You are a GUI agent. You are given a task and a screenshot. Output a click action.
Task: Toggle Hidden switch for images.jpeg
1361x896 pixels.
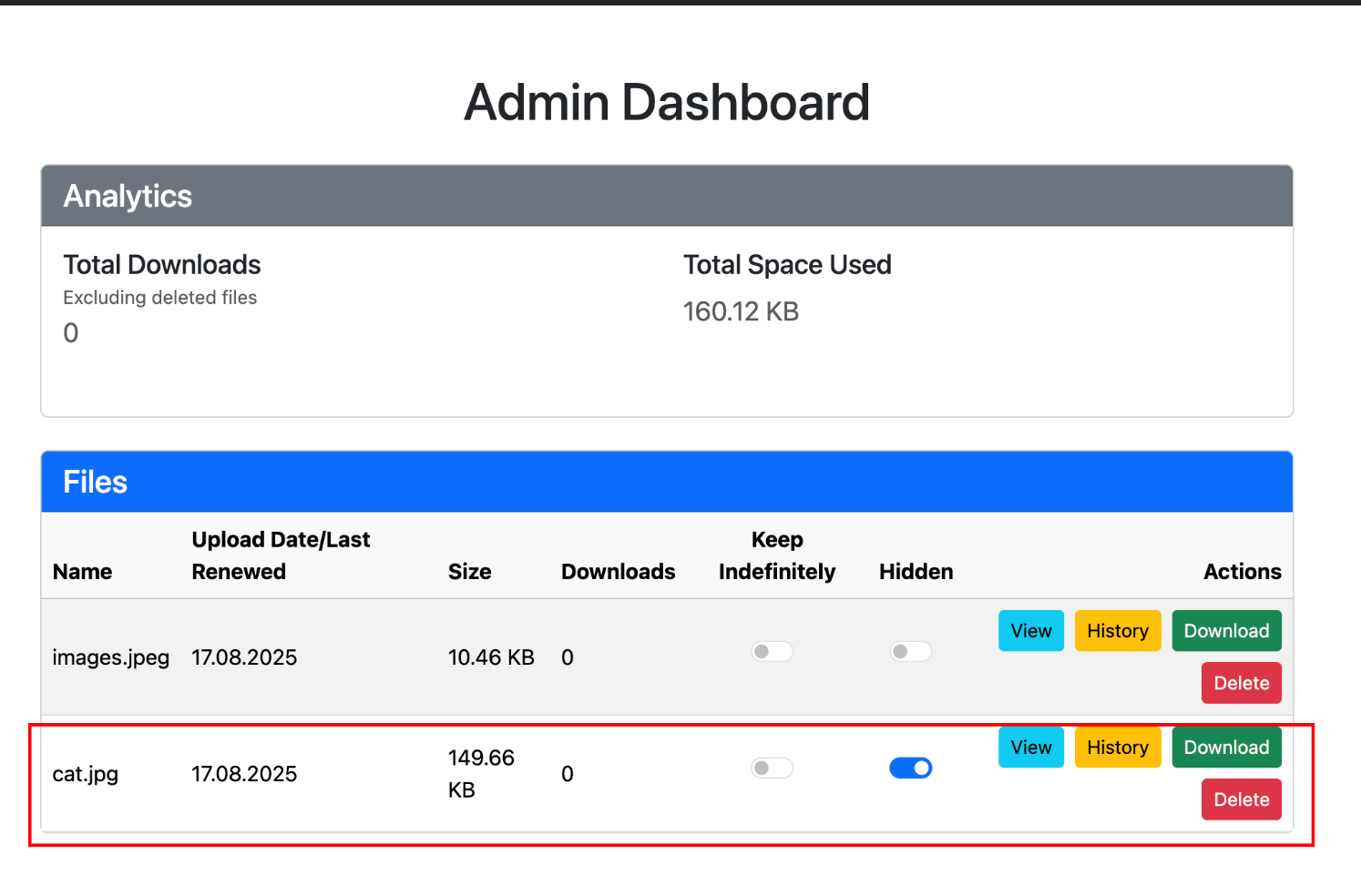pos(910,651)
